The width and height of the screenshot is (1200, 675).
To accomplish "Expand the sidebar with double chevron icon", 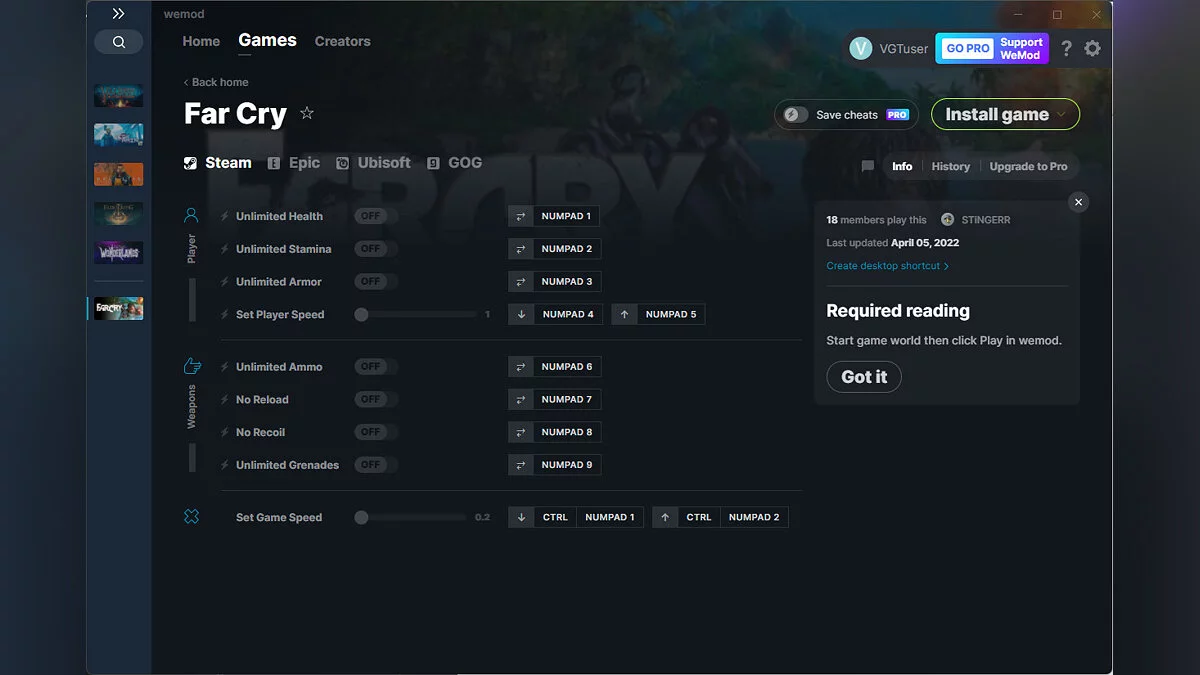I will 118,14.
